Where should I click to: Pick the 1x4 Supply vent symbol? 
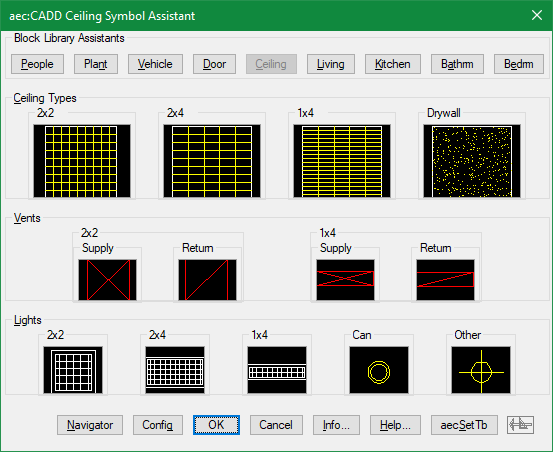(x=345, y=280)
